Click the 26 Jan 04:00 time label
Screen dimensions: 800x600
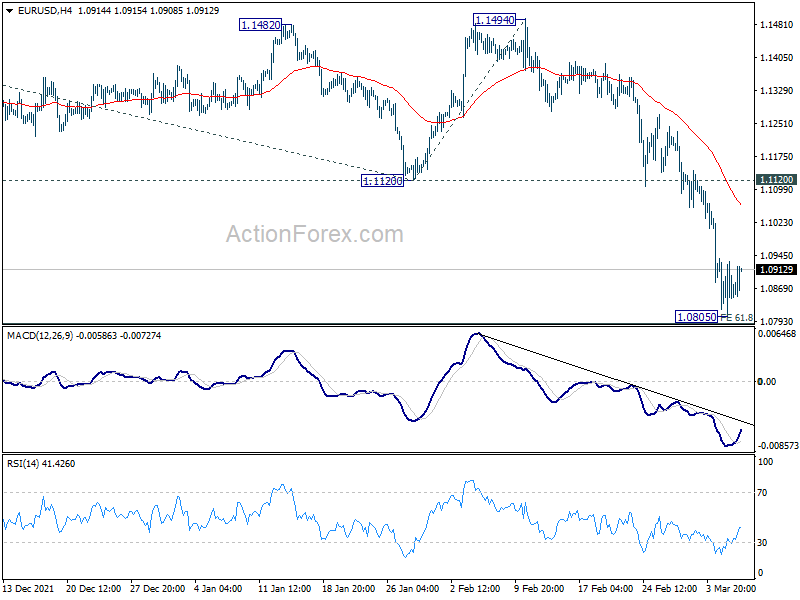(412, 589)
